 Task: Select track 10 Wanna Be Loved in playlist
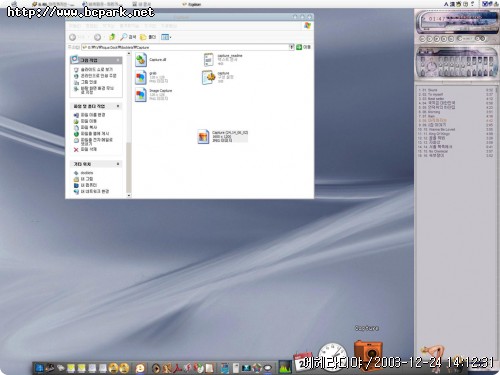click(455, 129)
